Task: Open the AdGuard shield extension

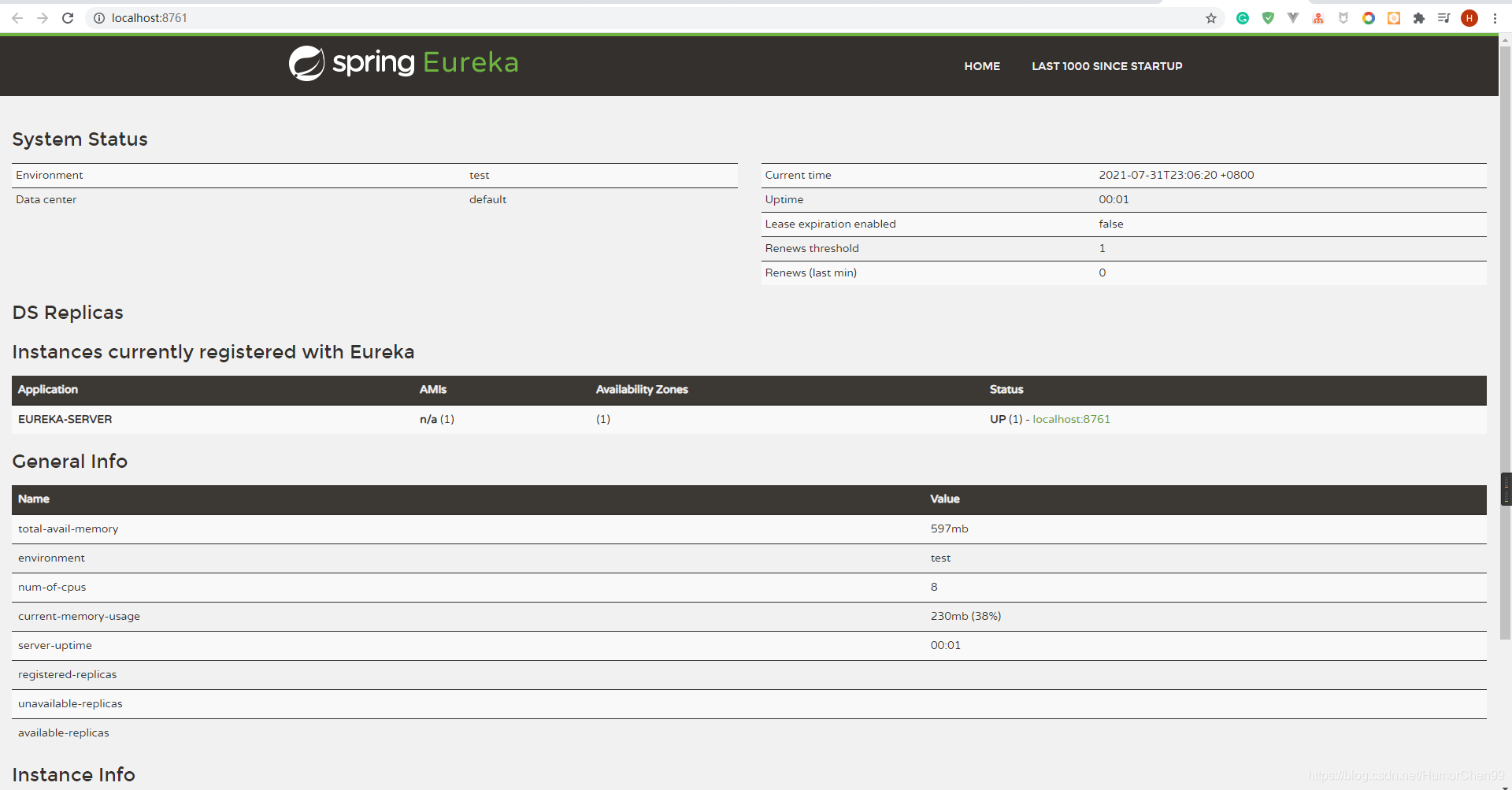Action: point(1268,18)
